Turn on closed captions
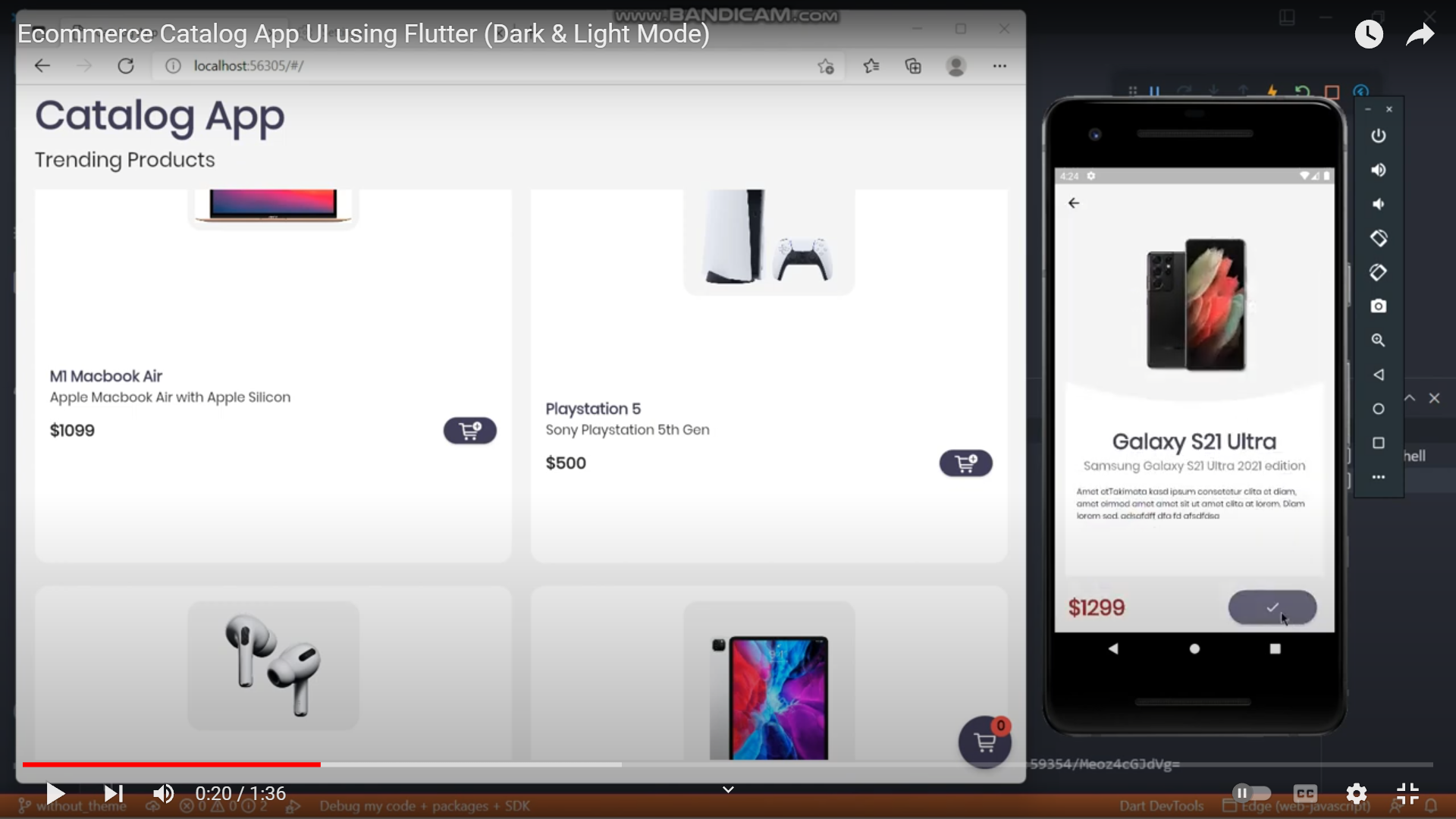This screenshot has height=819, width=1456. 1305,794
